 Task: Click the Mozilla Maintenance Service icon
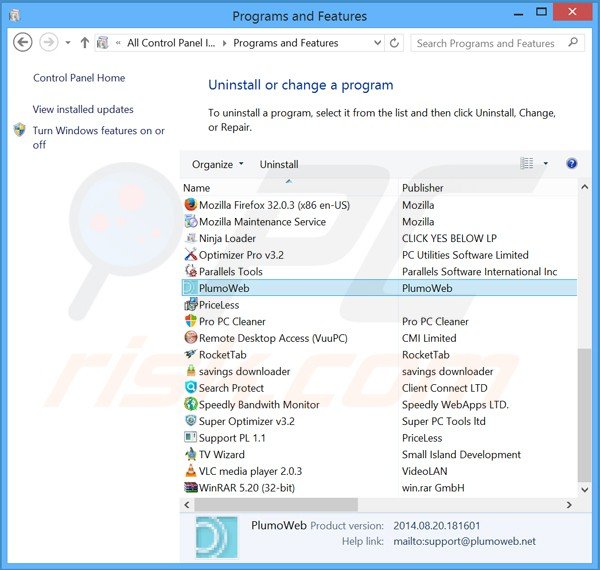pos(191,221)
